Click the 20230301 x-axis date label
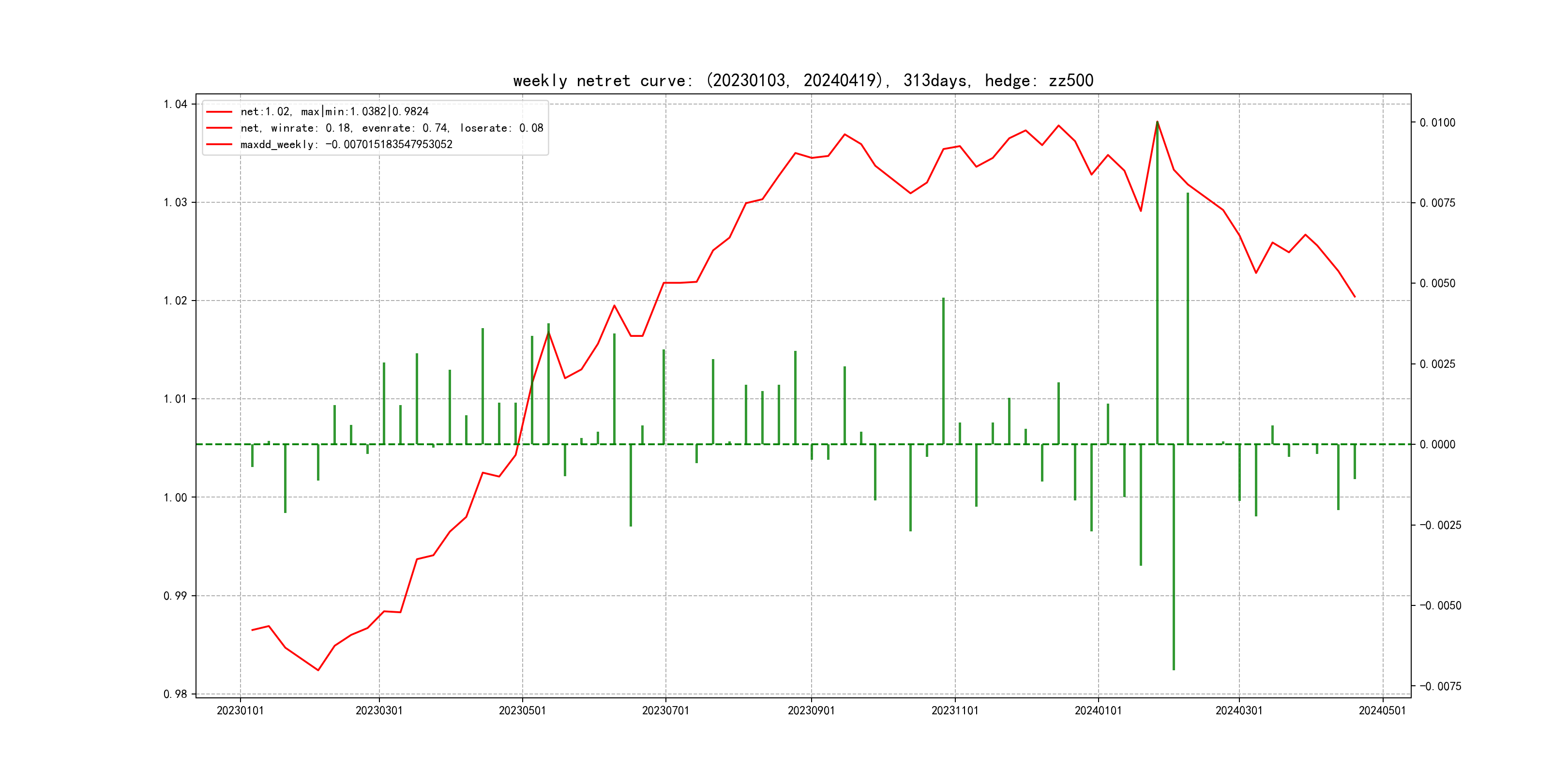 378,710
